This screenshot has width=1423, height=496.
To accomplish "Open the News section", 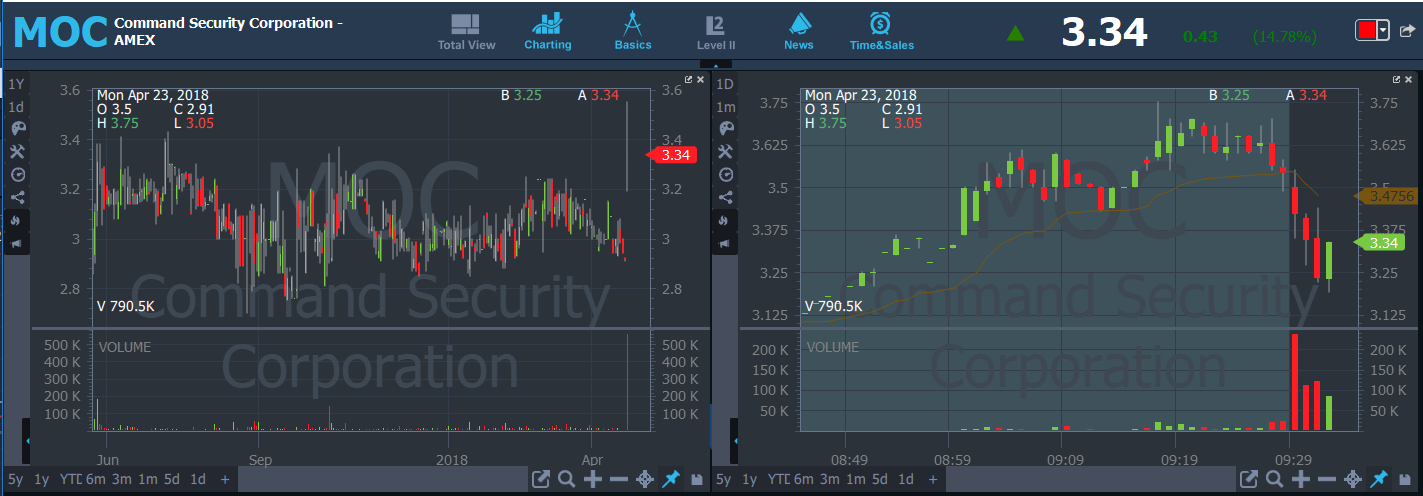I will coord(798,31).
